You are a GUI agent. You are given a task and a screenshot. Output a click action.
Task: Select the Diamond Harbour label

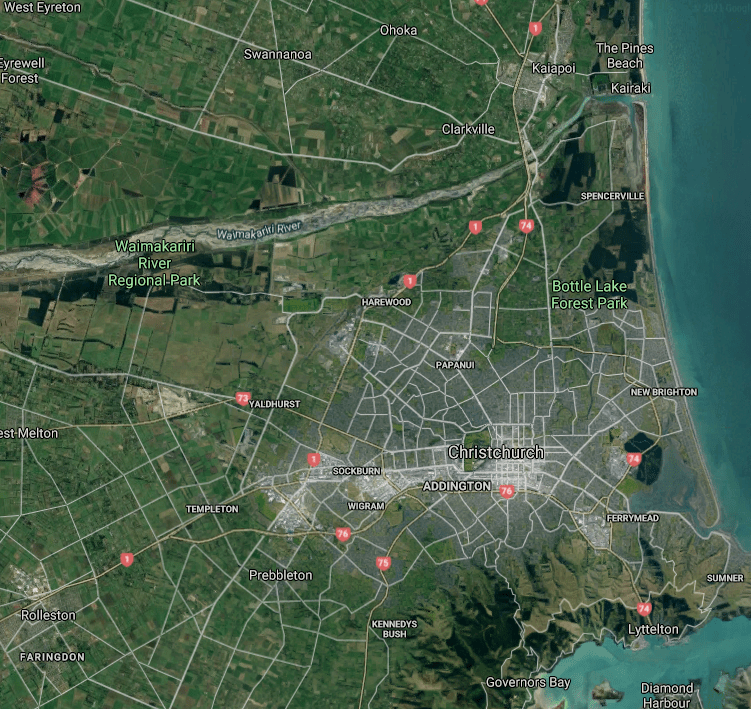667,695
